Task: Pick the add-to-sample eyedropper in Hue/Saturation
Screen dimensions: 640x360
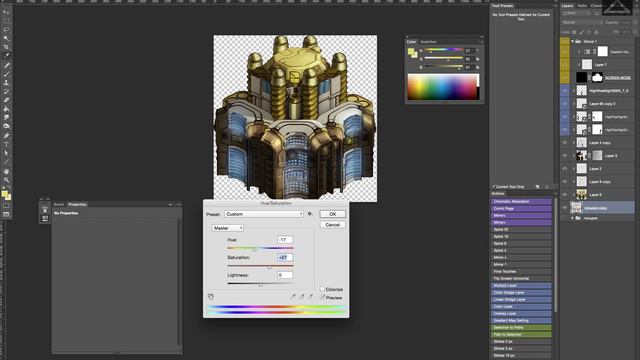Action: point(302,296)
